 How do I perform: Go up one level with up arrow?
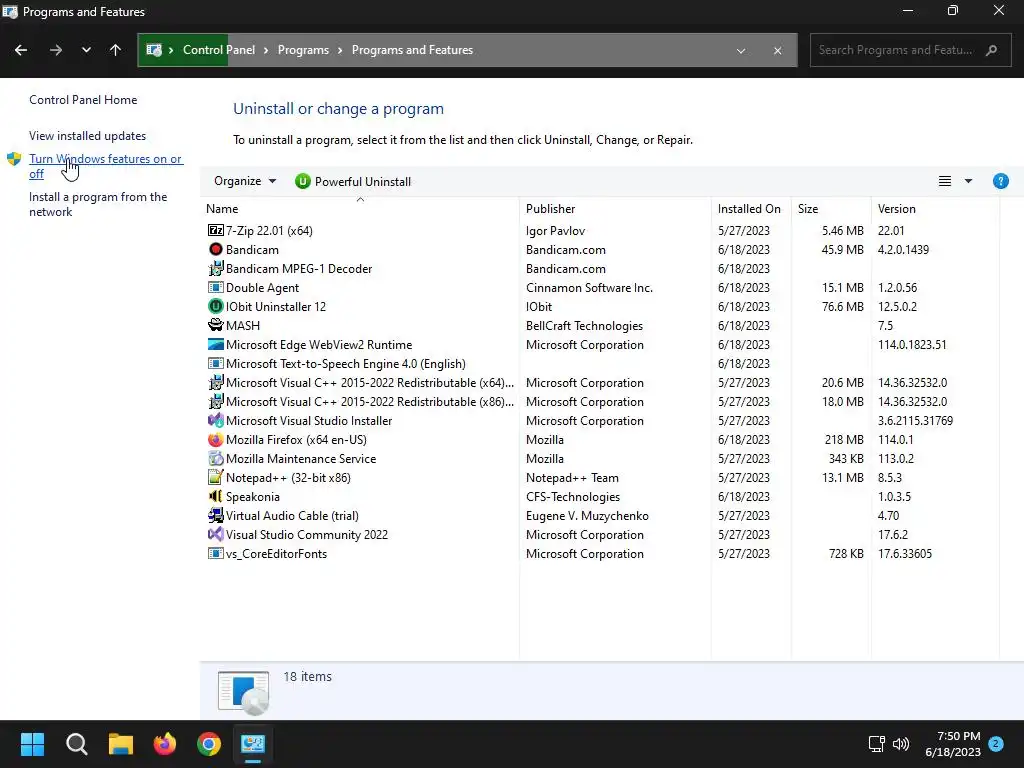(116, 50)
